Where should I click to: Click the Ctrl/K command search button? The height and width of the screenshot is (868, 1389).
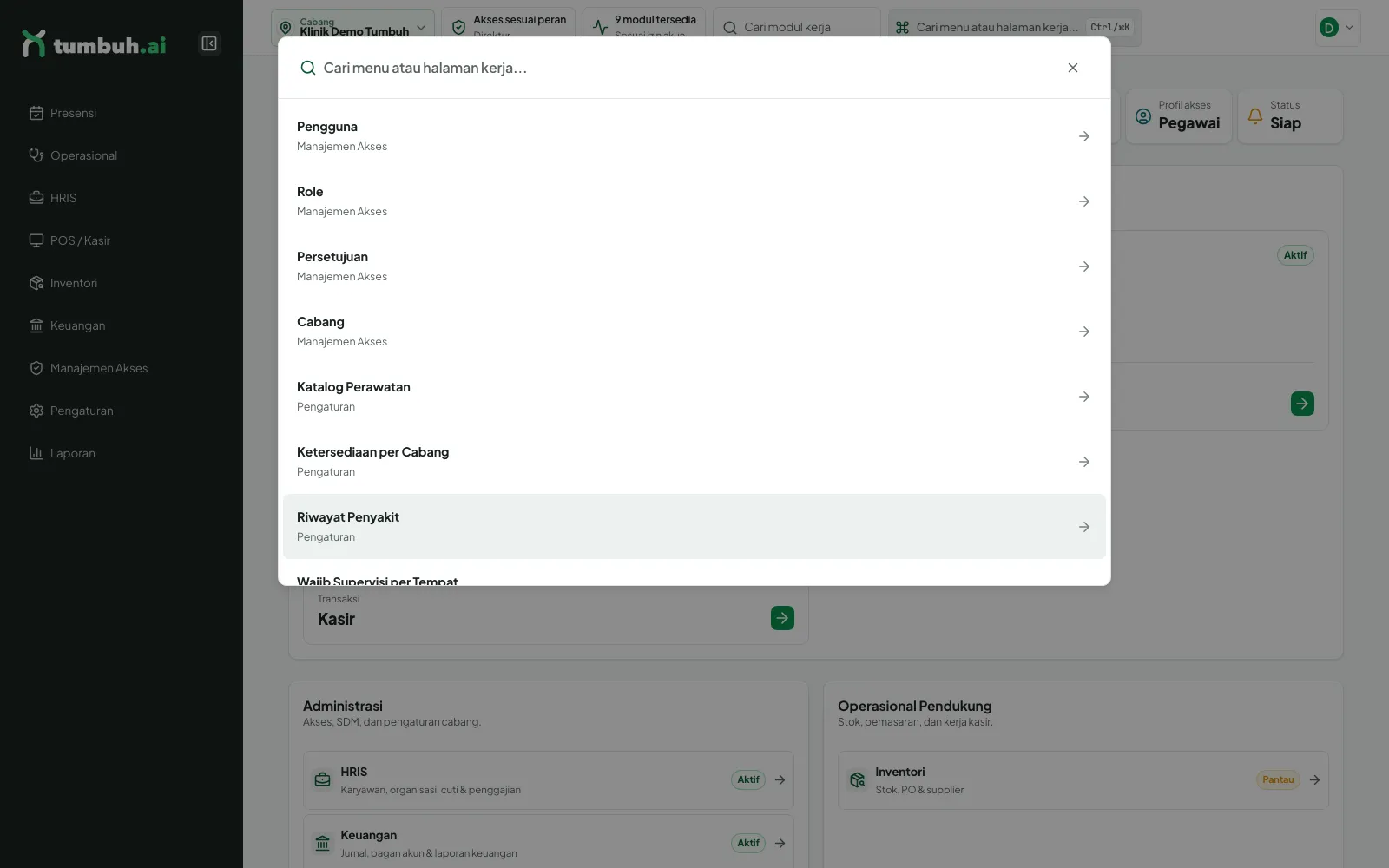(x=1014, y=27)
